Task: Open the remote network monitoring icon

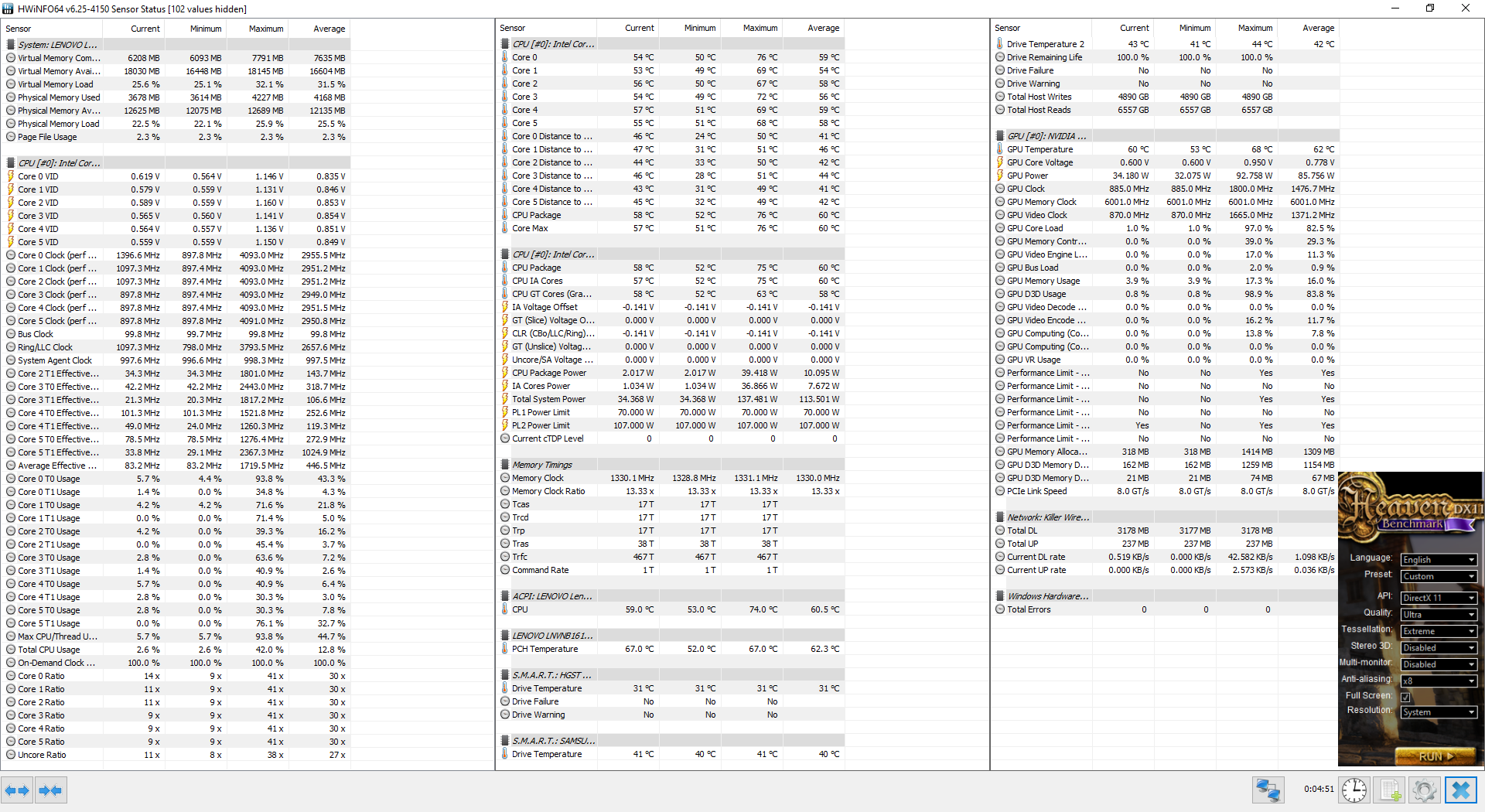Action: point(1268,790)
